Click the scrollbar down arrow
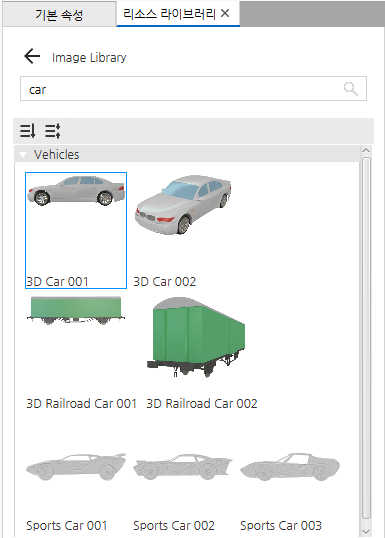Image resolution: width=385 pixels, height=538 pixels. pos(366,531)
